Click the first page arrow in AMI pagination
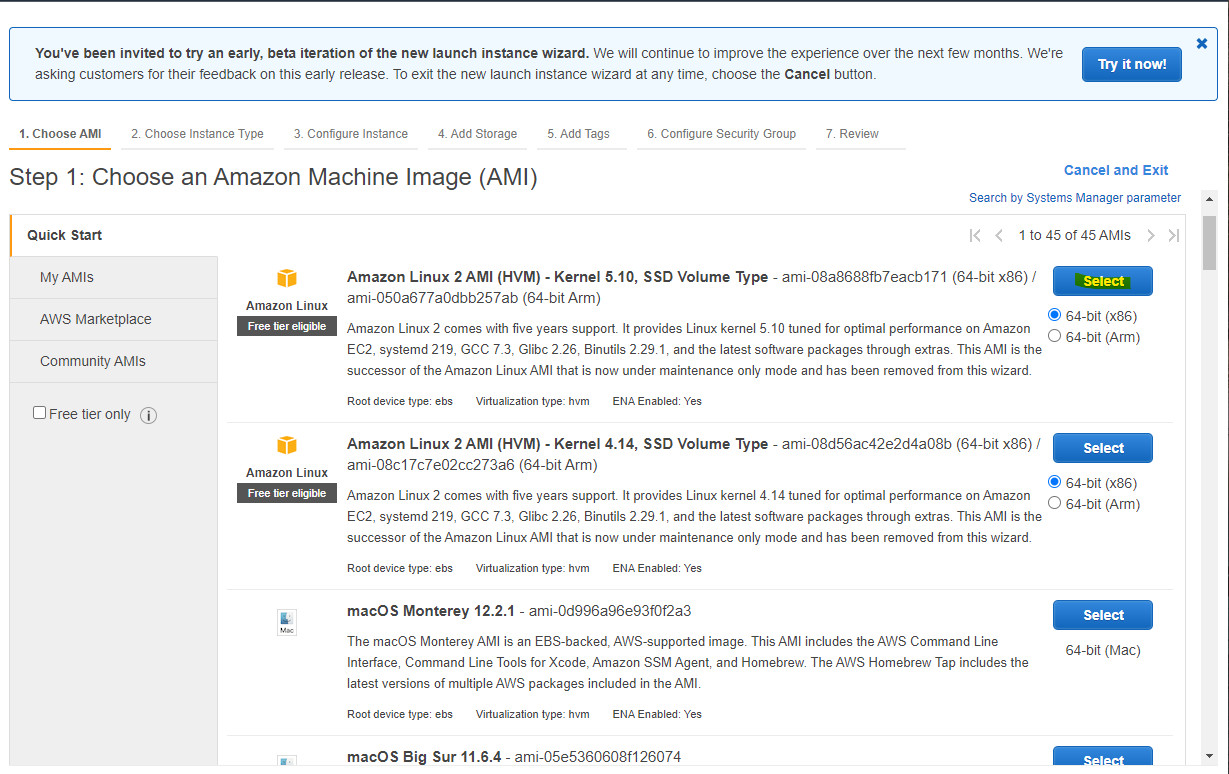The height and width of the screenshot is (774, 1229). click(x=975, y=235)
